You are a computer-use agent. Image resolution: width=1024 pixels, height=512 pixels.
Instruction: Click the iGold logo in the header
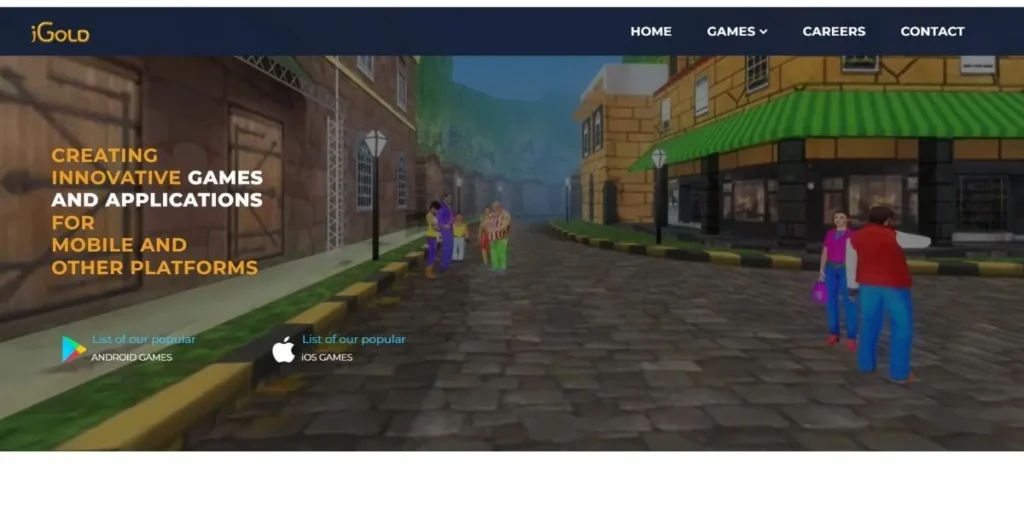point(60,33)
